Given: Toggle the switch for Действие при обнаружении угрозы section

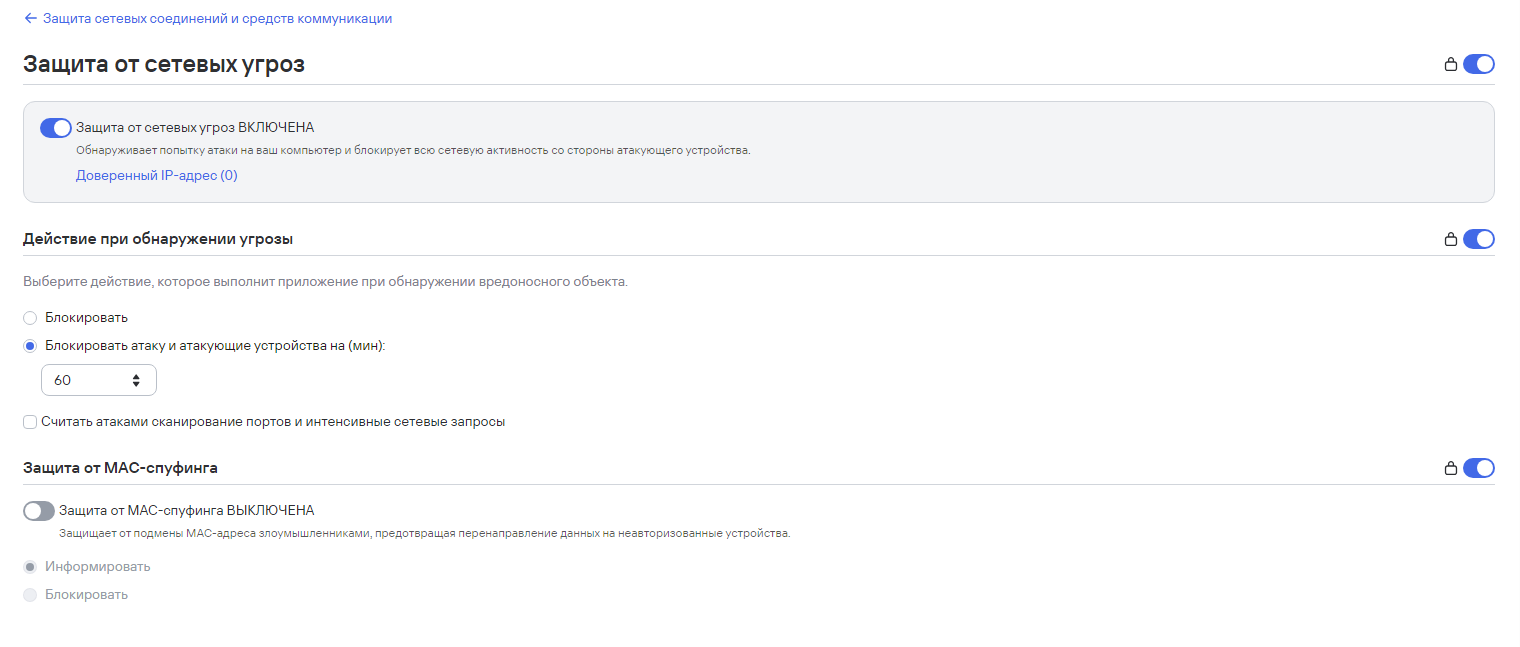Looking at the screenshot, I should [x=1478, y=239].
